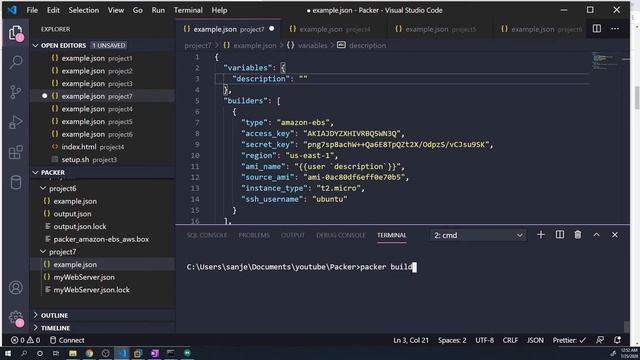Create a new terminal with plus icon
This screenshot has width=640, height=360.
pos(541,235)
